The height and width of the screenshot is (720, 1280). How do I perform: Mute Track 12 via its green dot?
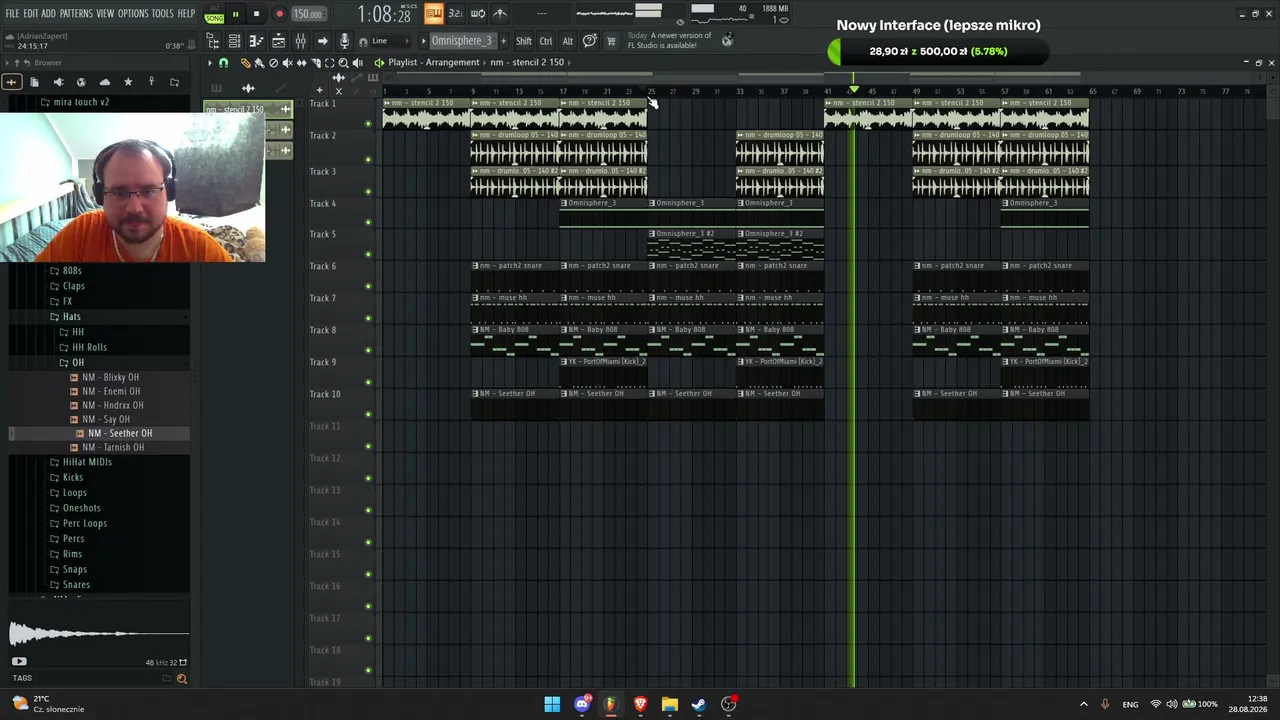368,479
